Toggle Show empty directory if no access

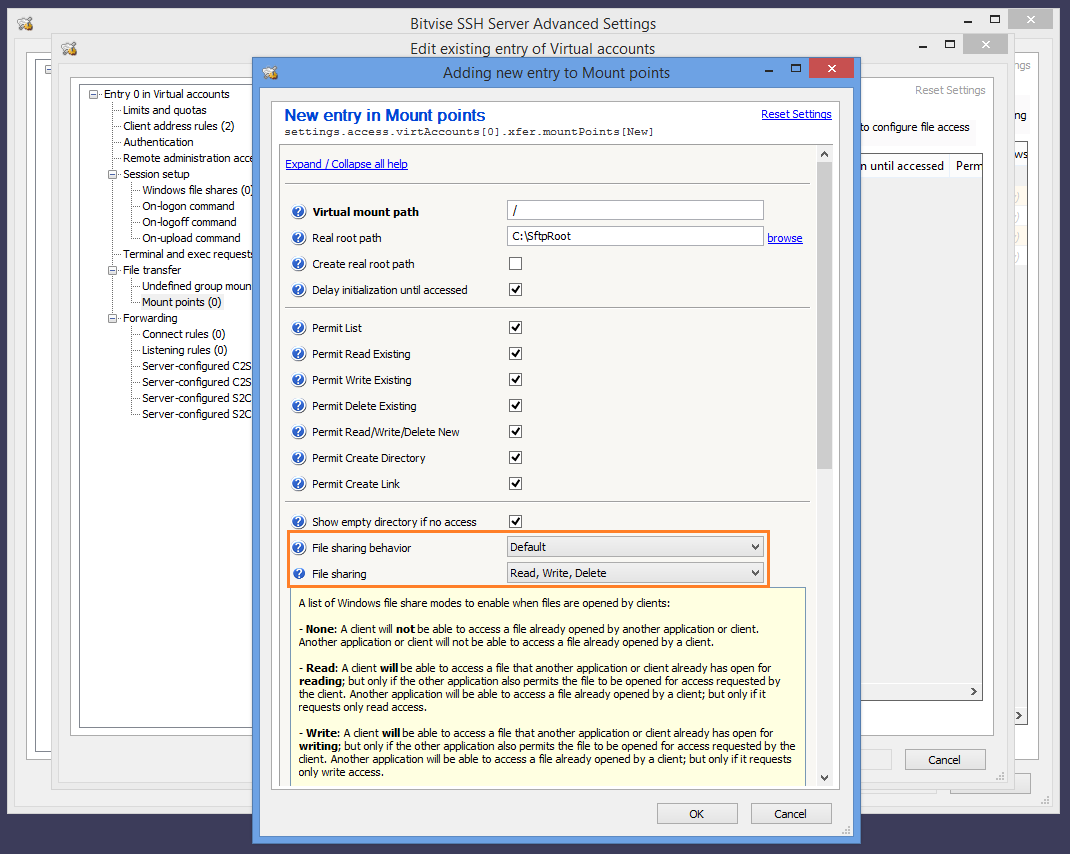(x=516, y=522)
